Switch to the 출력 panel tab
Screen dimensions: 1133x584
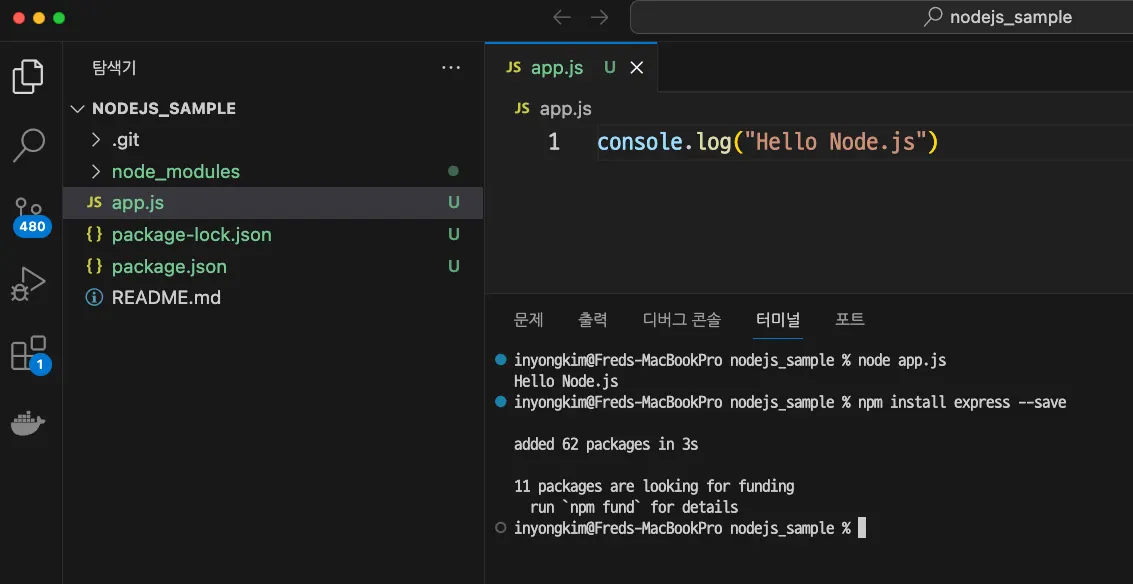point(592,320)
